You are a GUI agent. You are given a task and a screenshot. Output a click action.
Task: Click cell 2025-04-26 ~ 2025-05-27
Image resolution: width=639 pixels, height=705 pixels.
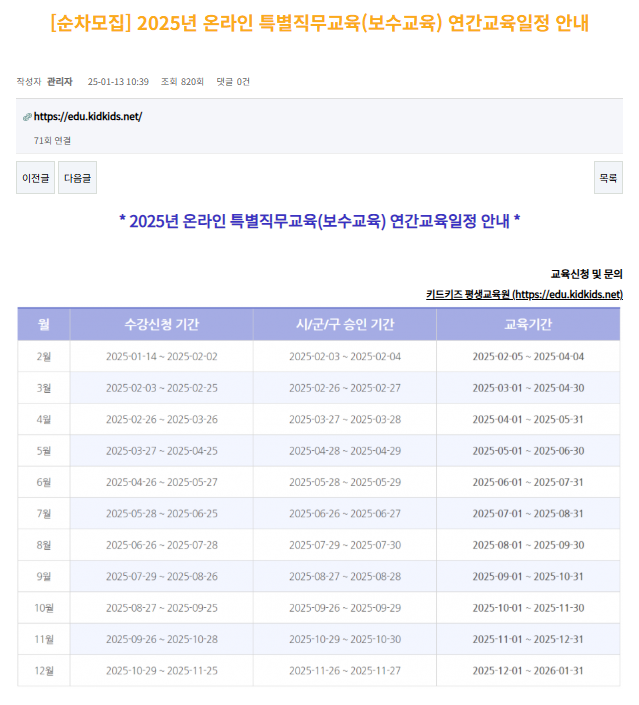(162, 482)
